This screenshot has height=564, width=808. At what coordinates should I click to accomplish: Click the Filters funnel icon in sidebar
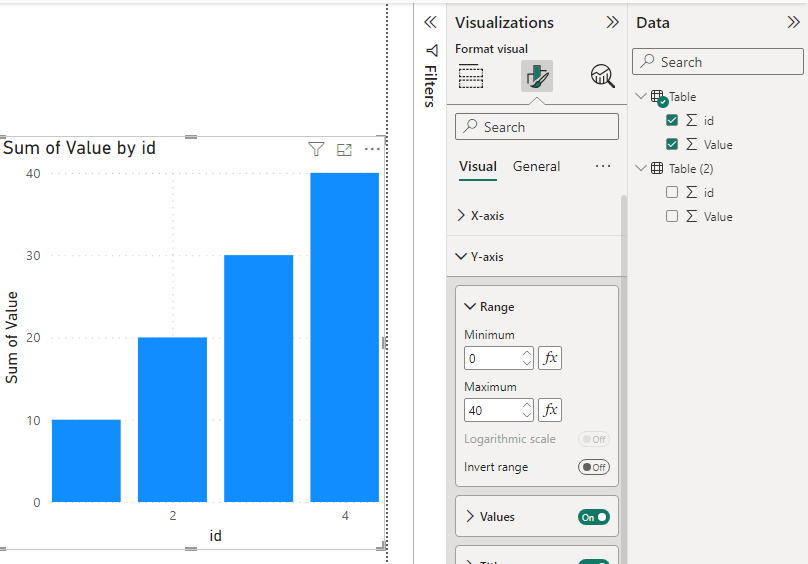pyautogui.click(x=432, y=51)
